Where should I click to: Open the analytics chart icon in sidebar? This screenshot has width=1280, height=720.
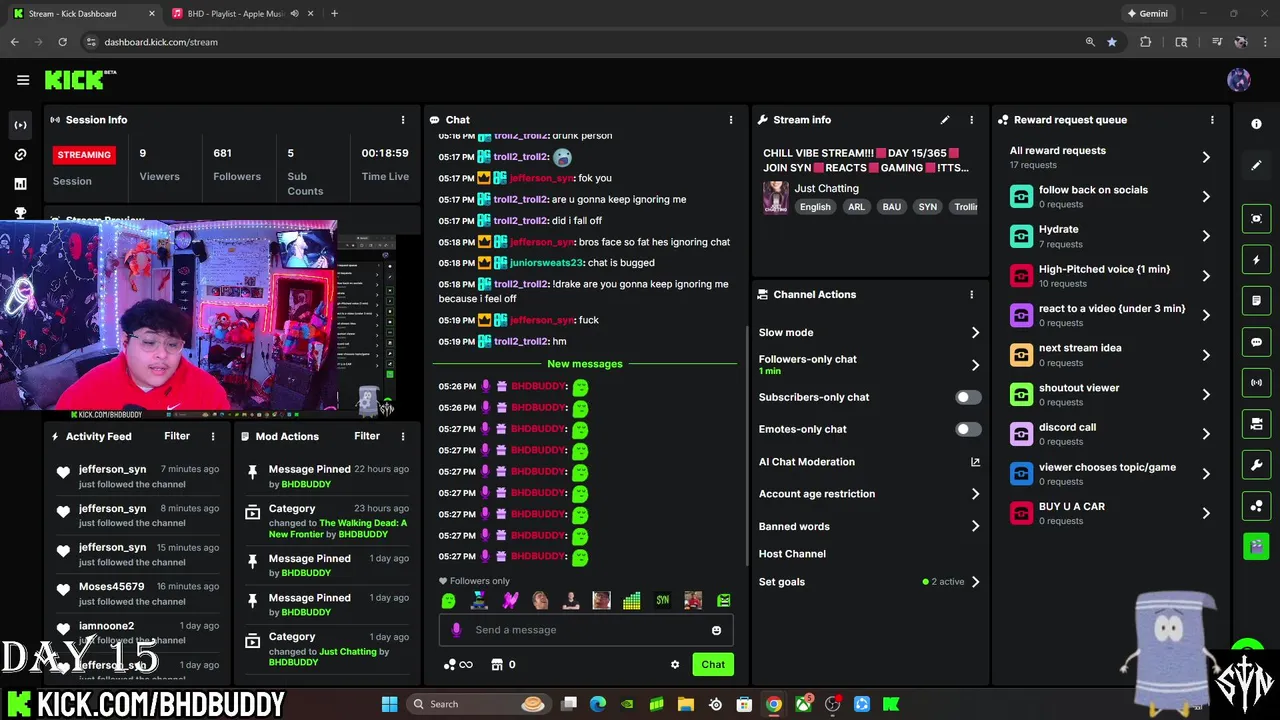[20, 184]
